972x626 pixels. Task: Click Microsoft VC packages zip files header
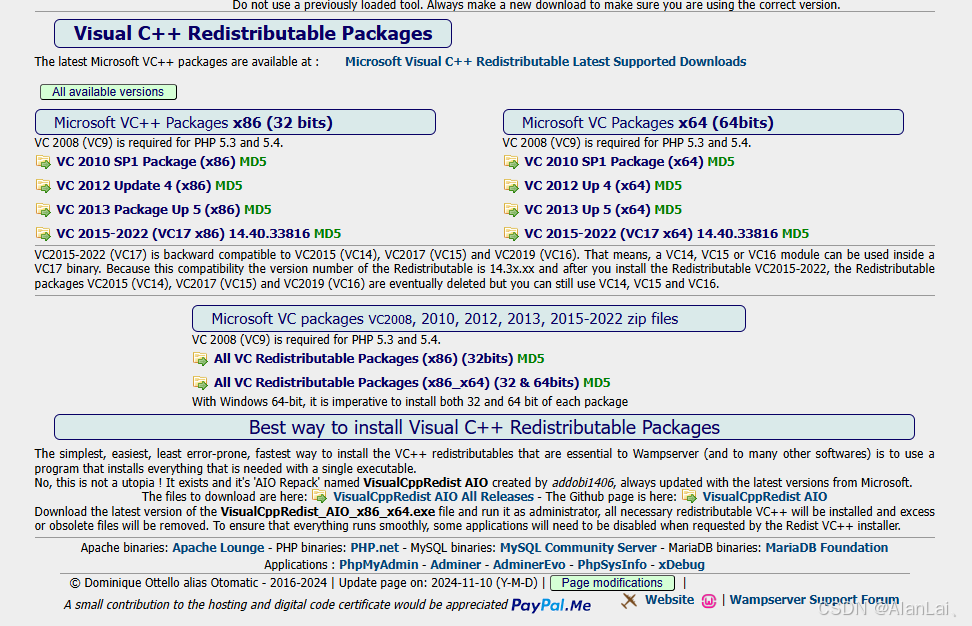click(x=469, y=319)
